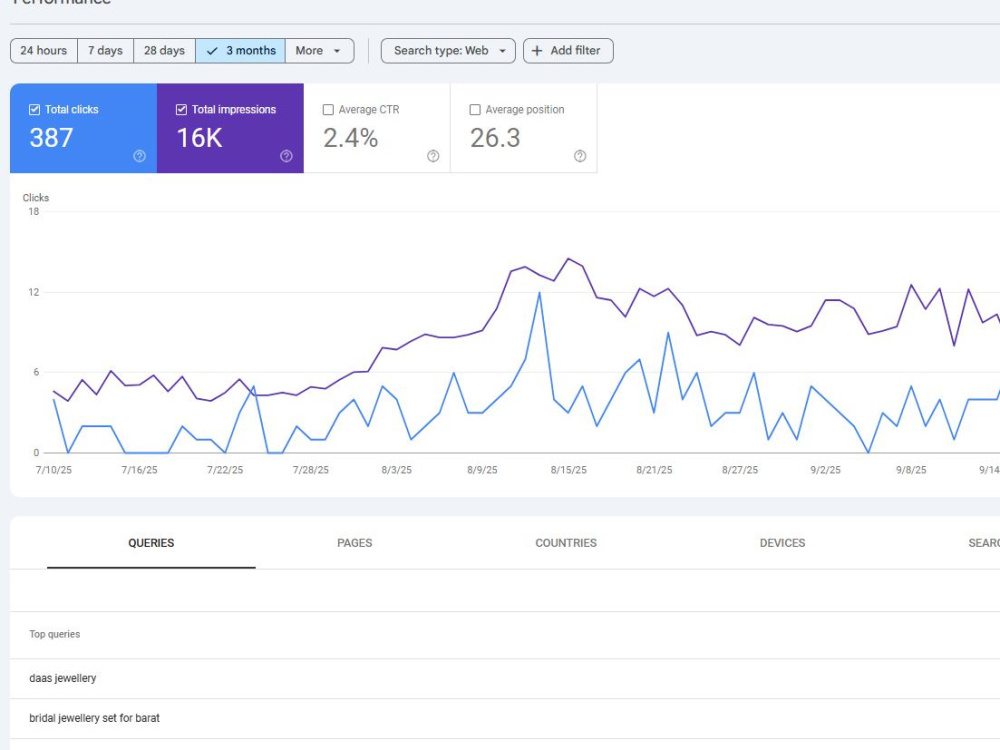Click the 9/8/25 date label on chart
Screen dimensions: 1000x750
(911, 470)
